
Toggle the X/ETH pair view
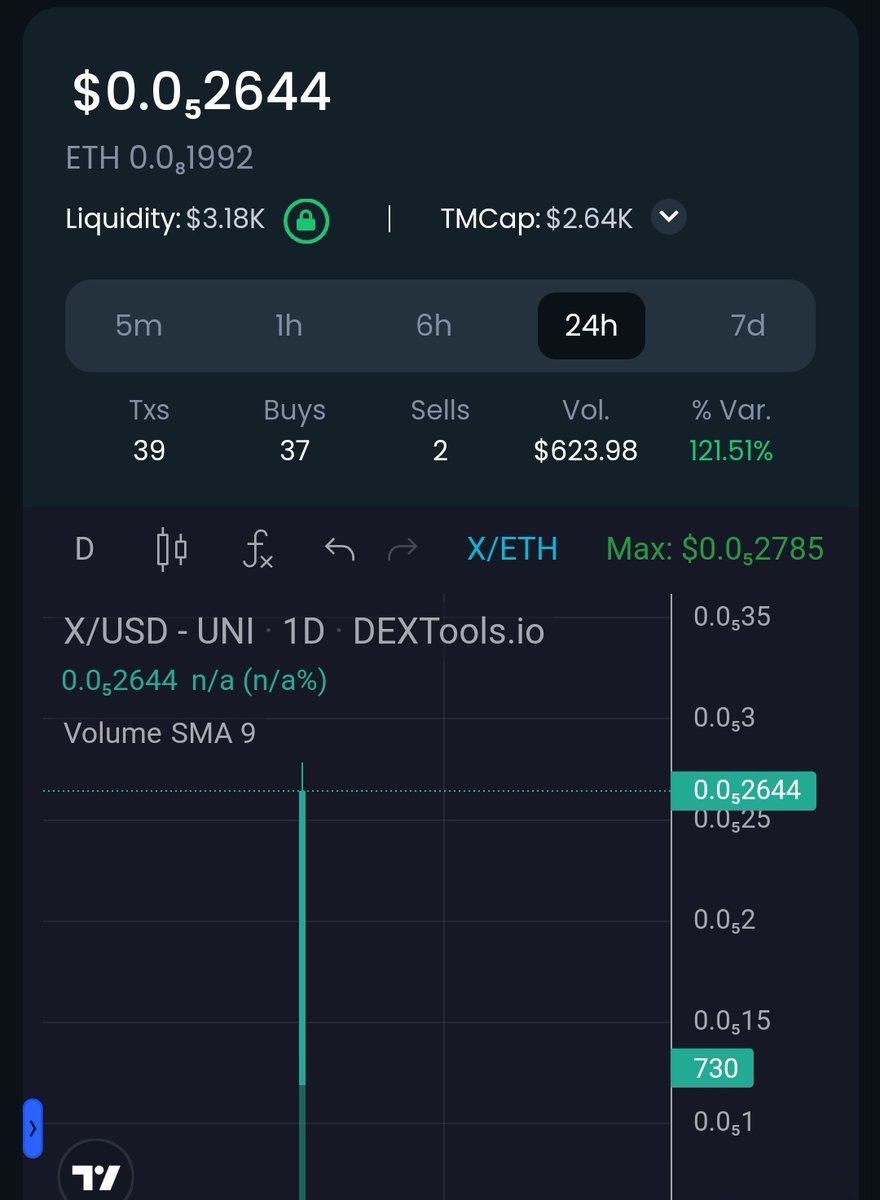[512, 549]
